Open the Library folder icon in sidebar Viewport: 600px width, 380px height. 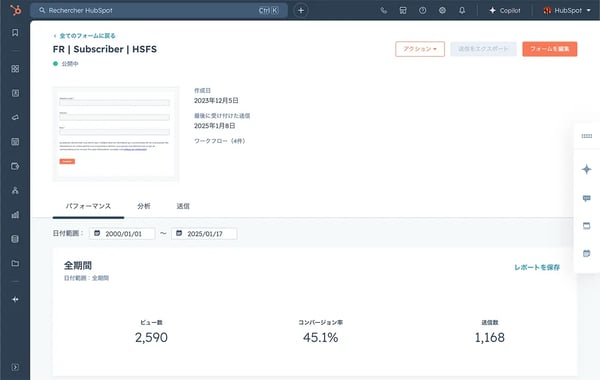[x=15, y=263]
